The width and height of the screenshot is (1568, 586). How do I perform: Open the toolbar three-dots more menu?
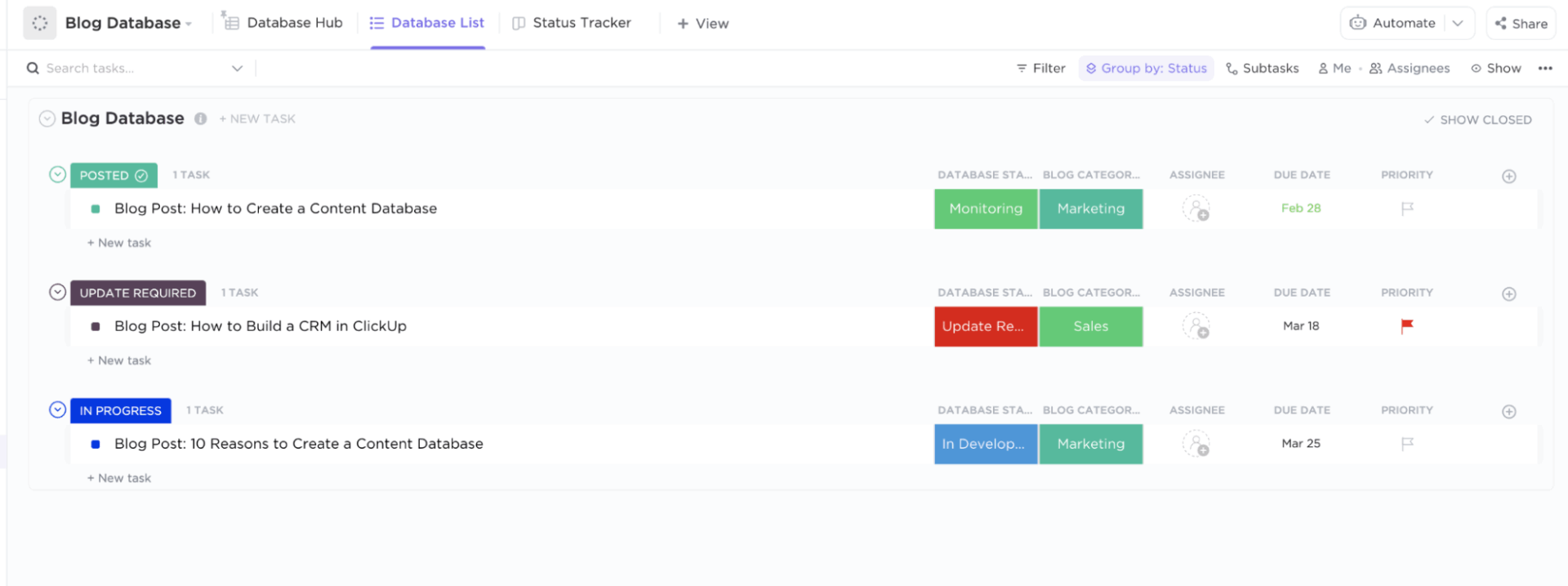pyautogui.click(x=1545, y=69)
